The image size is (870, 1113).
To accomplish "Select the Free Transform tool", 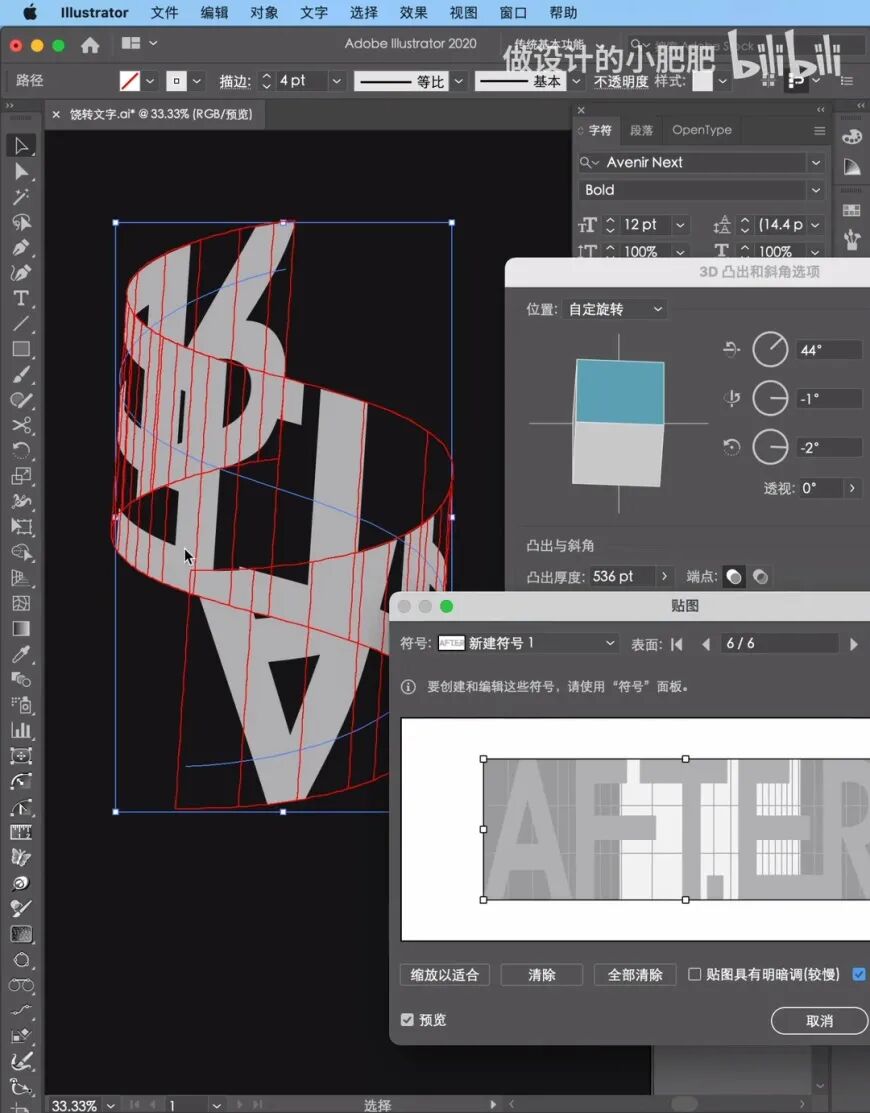I will tap(21, 527).
